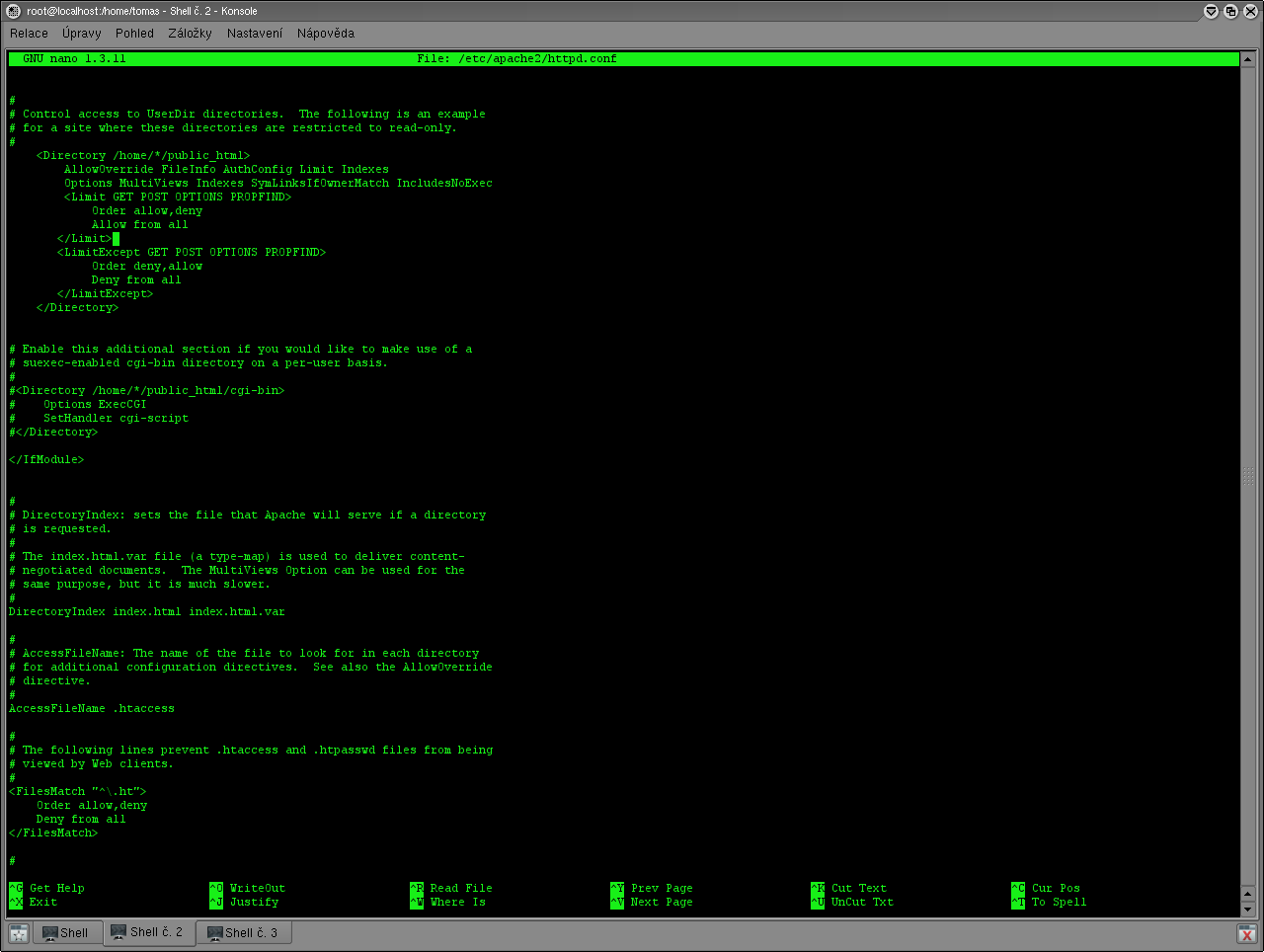
Task: Click the terminal icon on the first Shell tab
Action: (49, 932)
